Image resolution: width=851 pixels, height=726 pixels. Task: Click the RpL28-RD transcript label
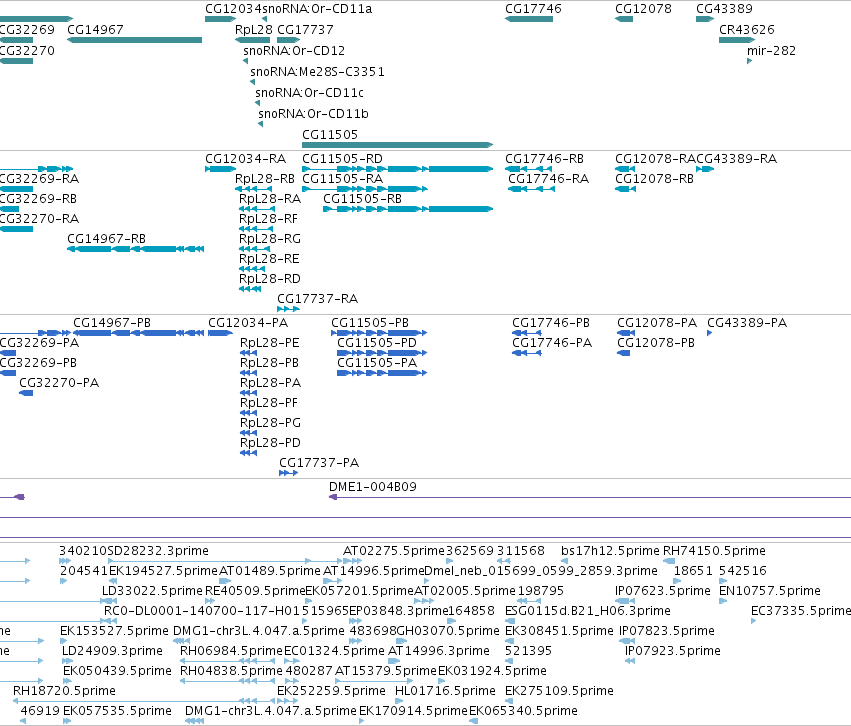point(270,279)
